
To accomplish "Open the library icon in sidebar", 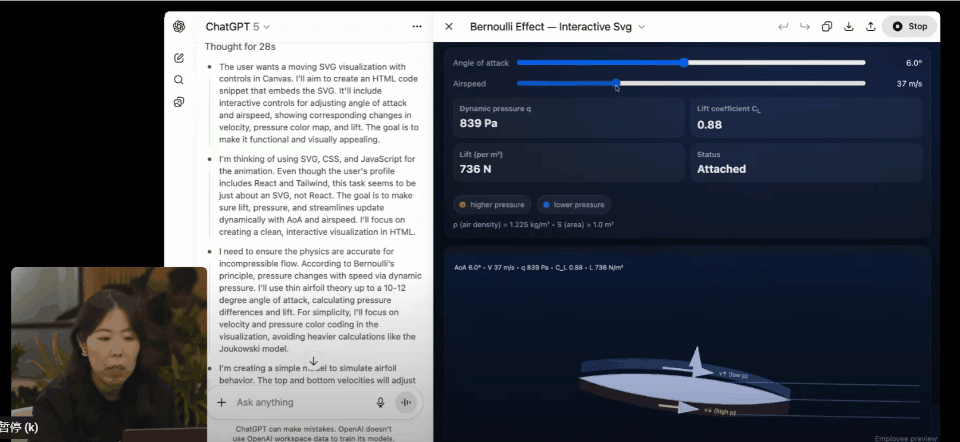I will click(179, 102).
